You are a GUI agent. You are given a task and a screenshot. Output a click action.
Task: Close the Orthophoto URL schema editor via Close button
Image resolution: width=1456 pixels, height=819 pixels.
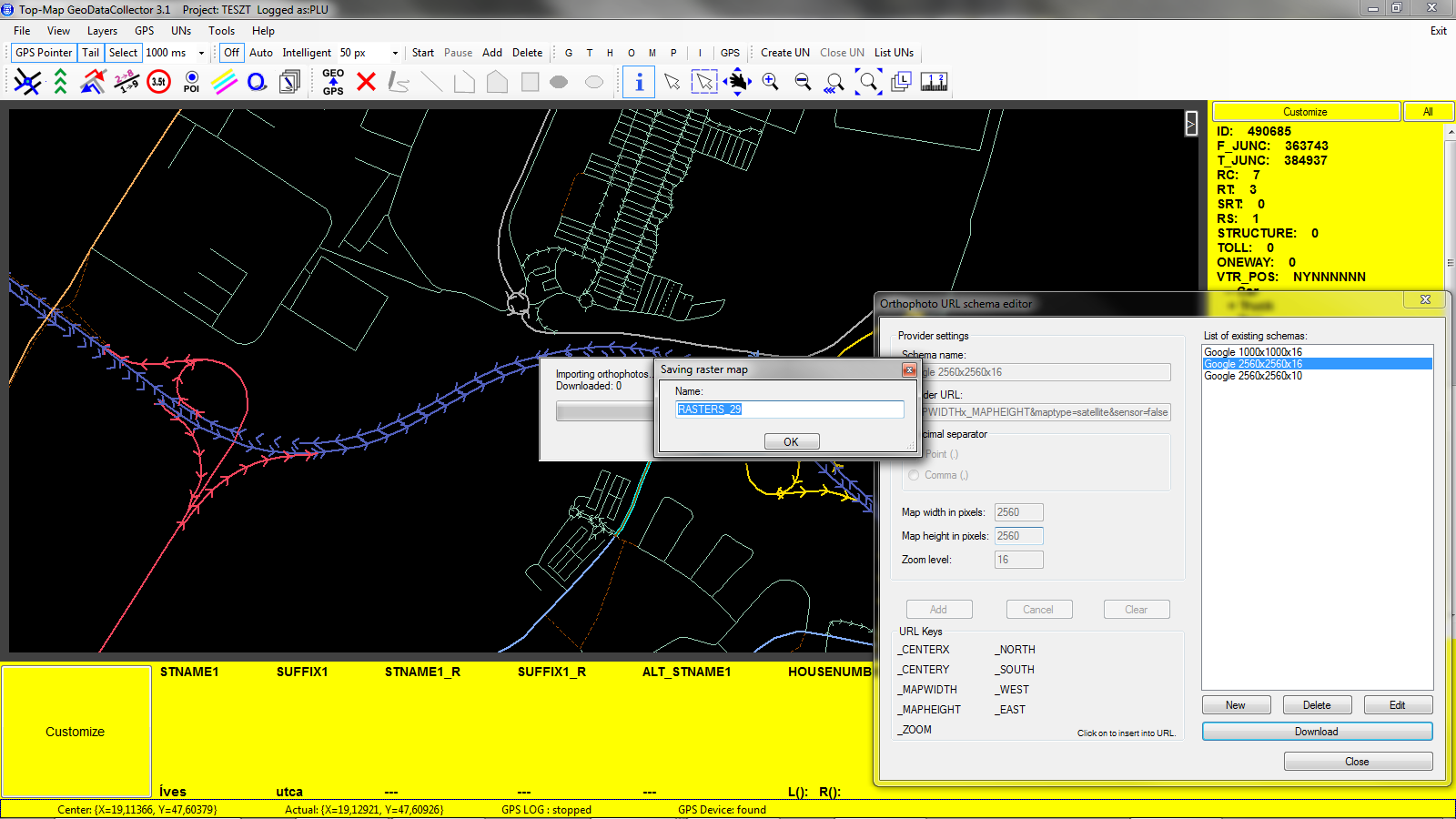coord(1358,762)
